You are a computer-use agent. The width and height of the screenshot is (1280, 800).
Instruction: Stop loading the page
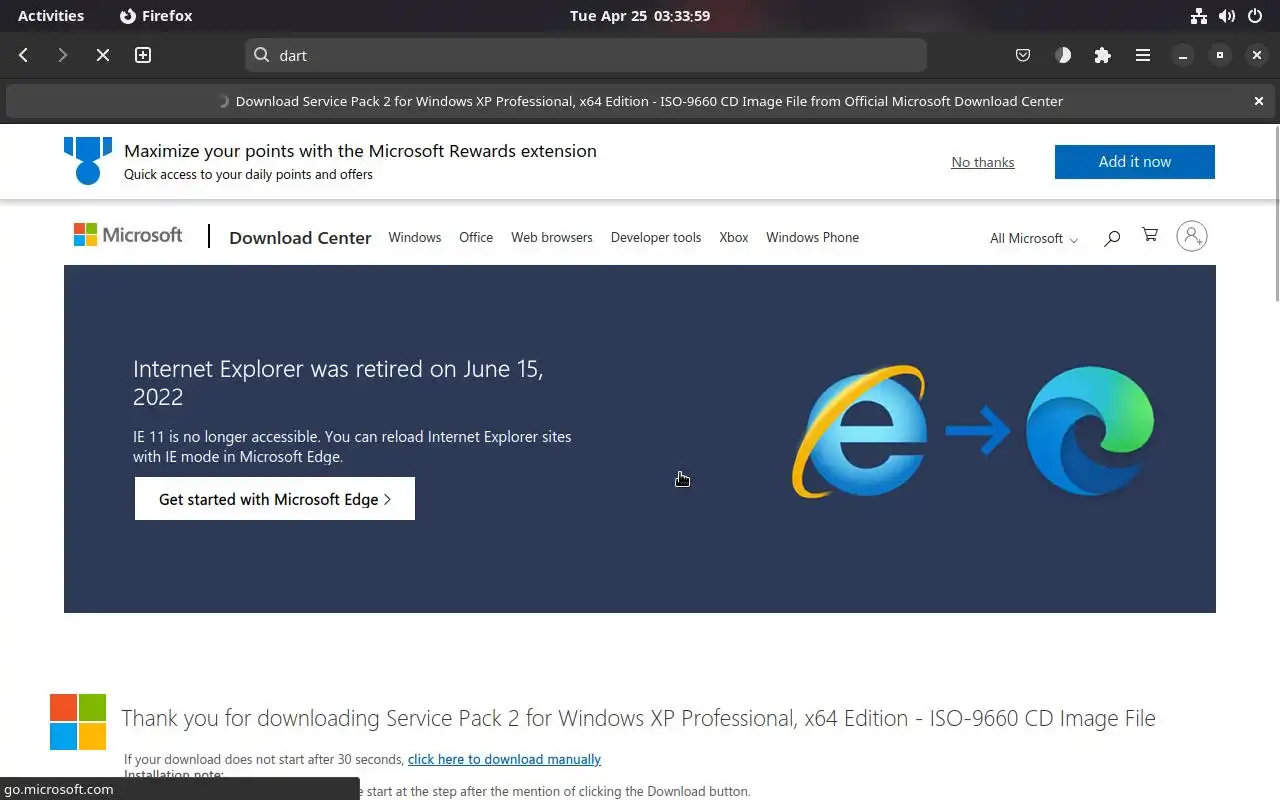[102, 55]
